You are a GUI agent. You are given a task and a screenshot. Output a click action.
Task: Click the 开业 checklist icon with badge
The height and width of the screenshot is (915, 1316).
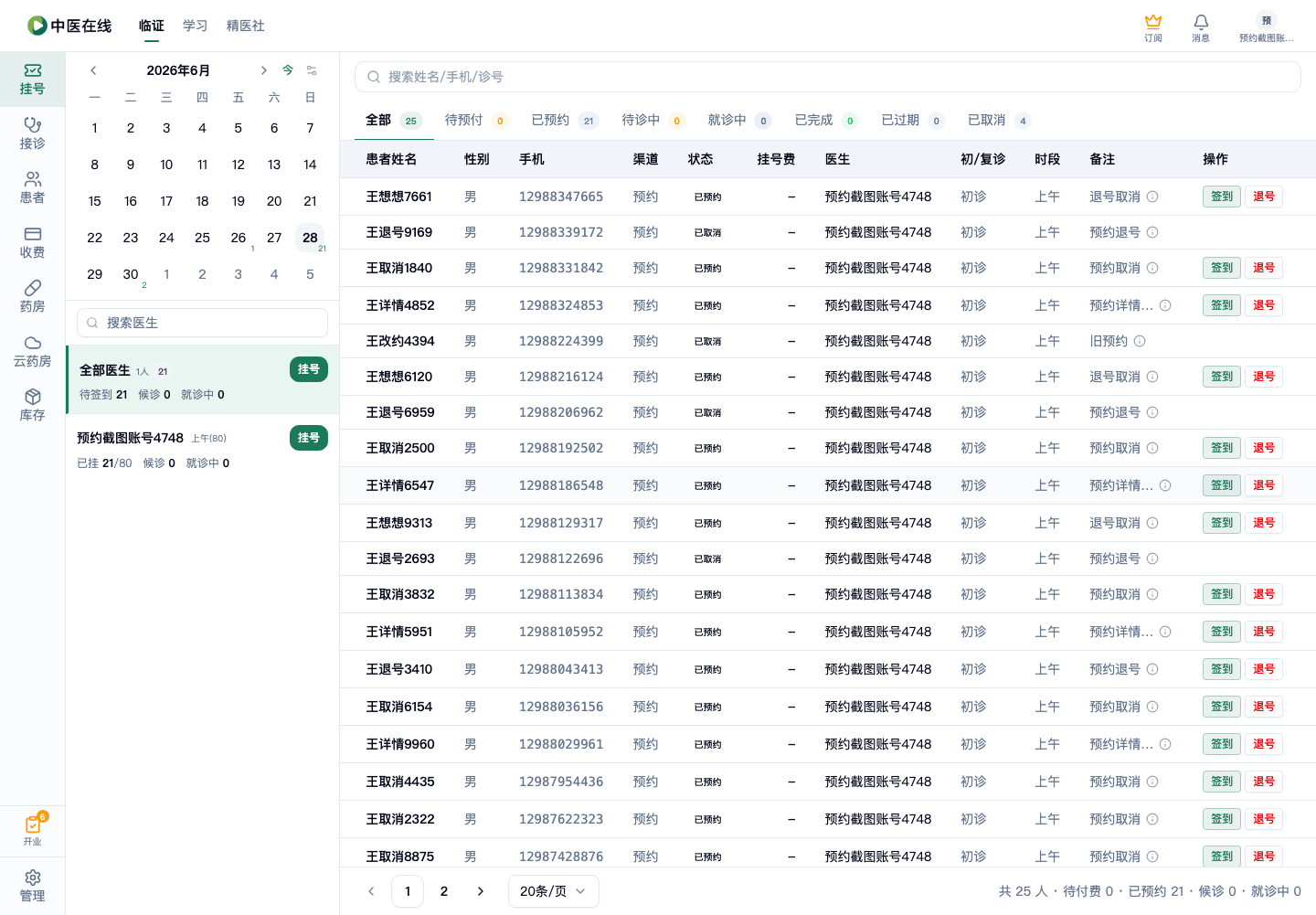[x=33, y=830]
